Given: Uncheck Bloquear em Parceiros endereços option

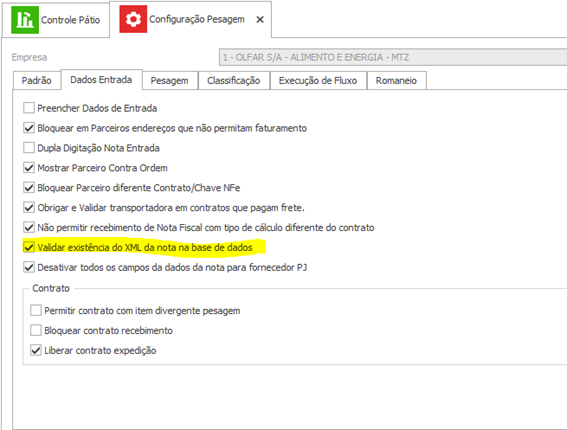Looking at the screenshot, I should [x=29, y=128].
